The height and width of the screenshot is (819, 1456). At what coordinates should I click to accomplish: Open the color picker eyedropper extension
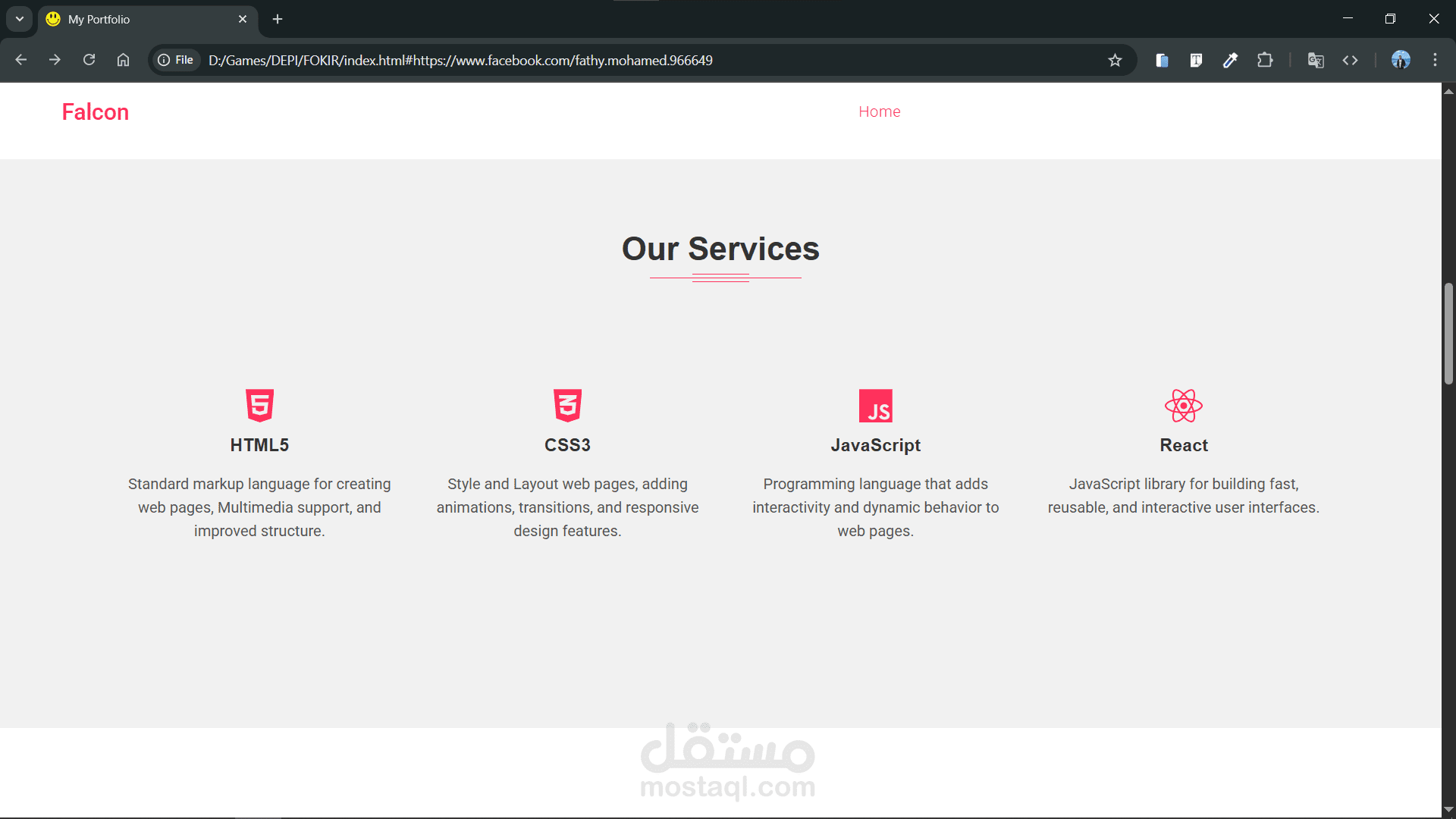[1230, 60]
